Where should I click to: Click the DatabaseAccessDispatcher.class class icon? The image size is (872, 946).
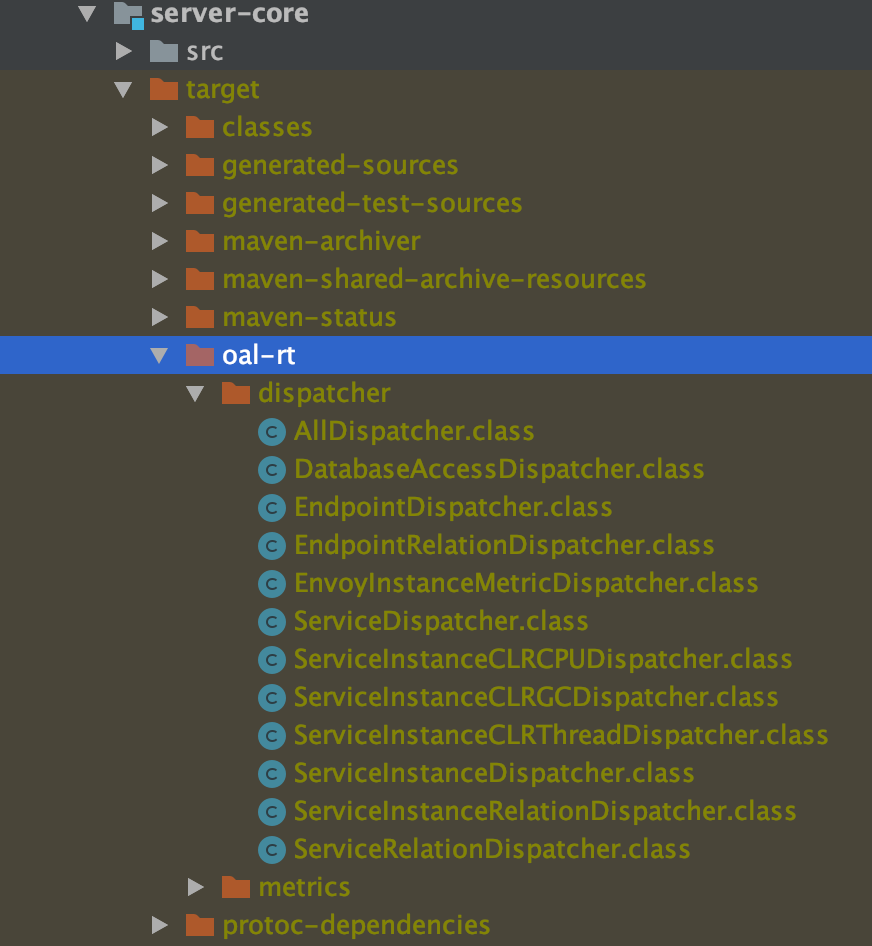[x=272, y=470]
